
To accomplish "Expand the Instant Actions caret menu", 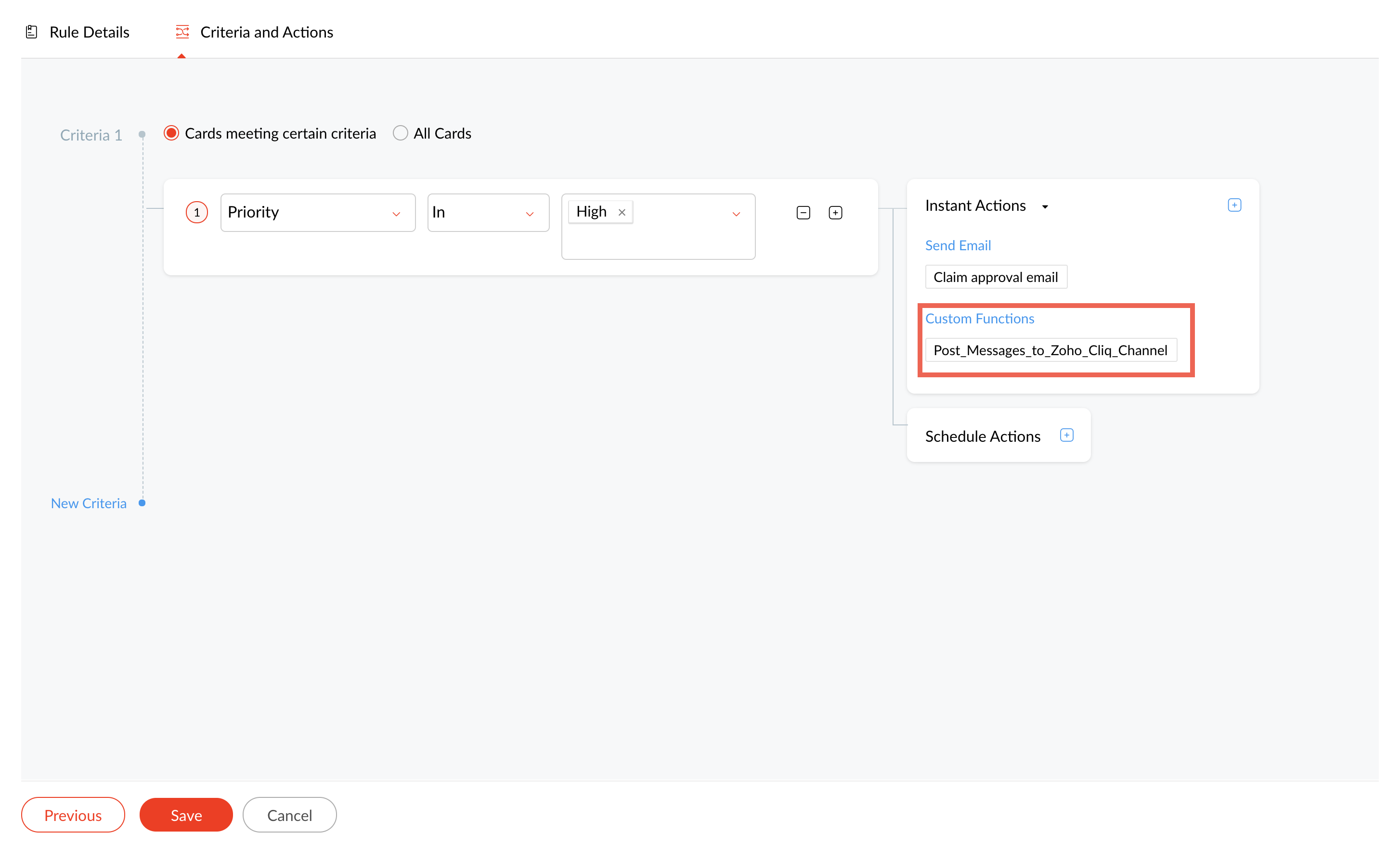I will (1045, 207).
